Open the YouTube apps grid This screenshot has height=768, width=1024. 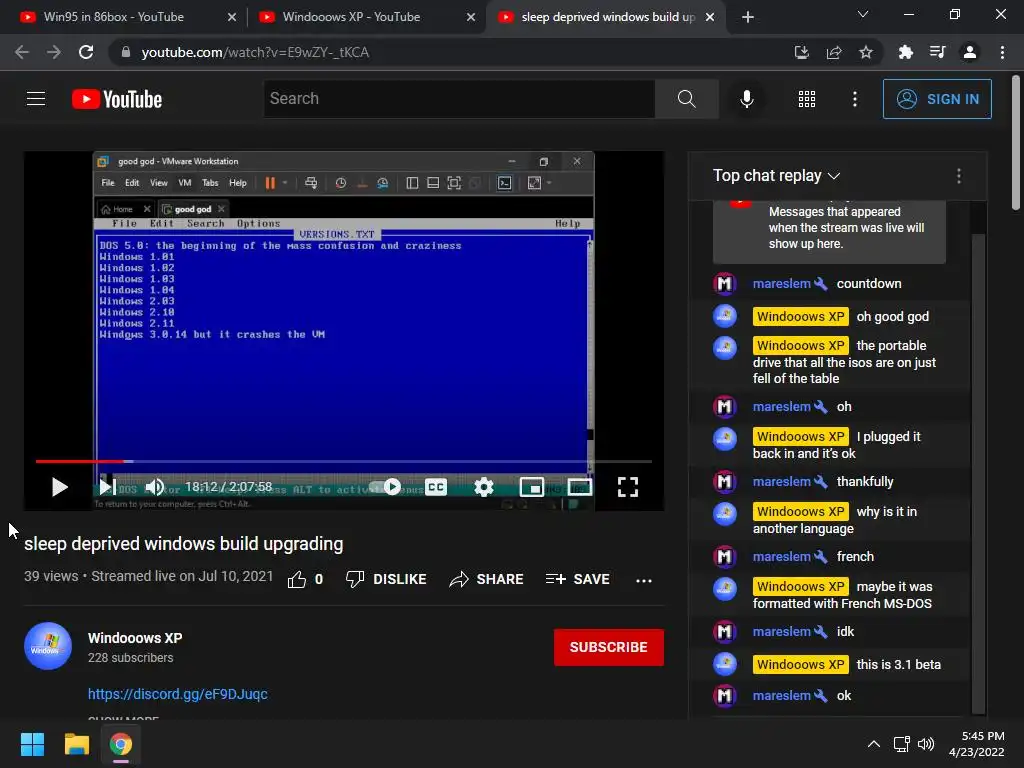coord(807,99)
